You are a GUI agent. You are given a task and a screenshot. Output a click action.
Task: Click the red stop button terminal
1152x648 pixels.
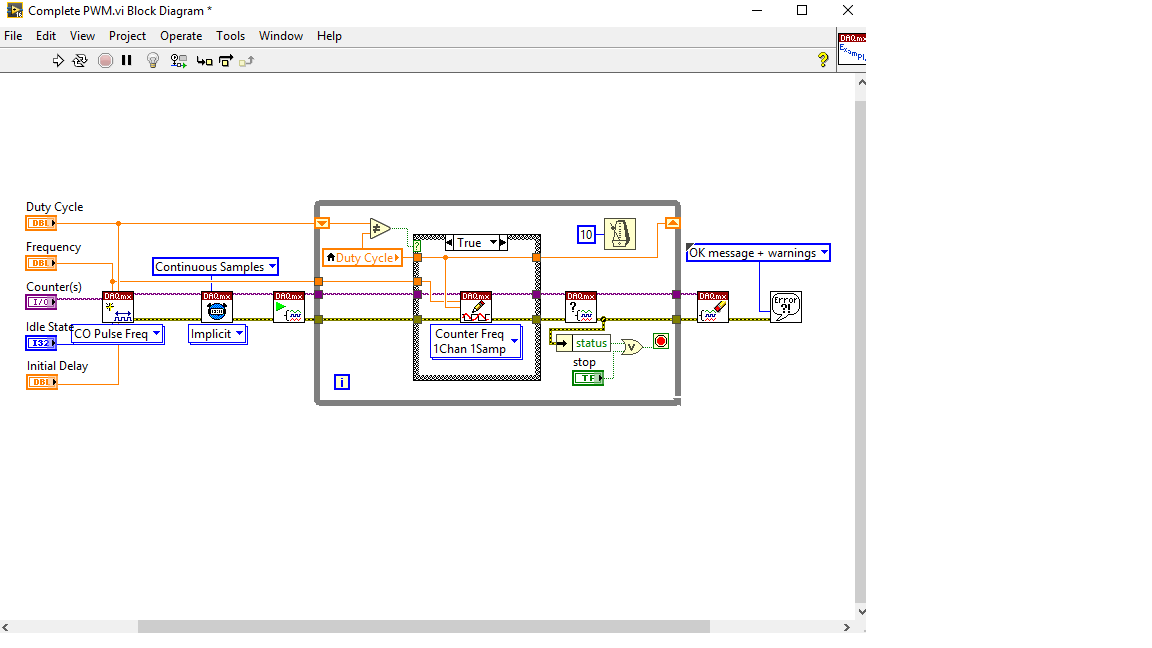(x=660, y=340)
